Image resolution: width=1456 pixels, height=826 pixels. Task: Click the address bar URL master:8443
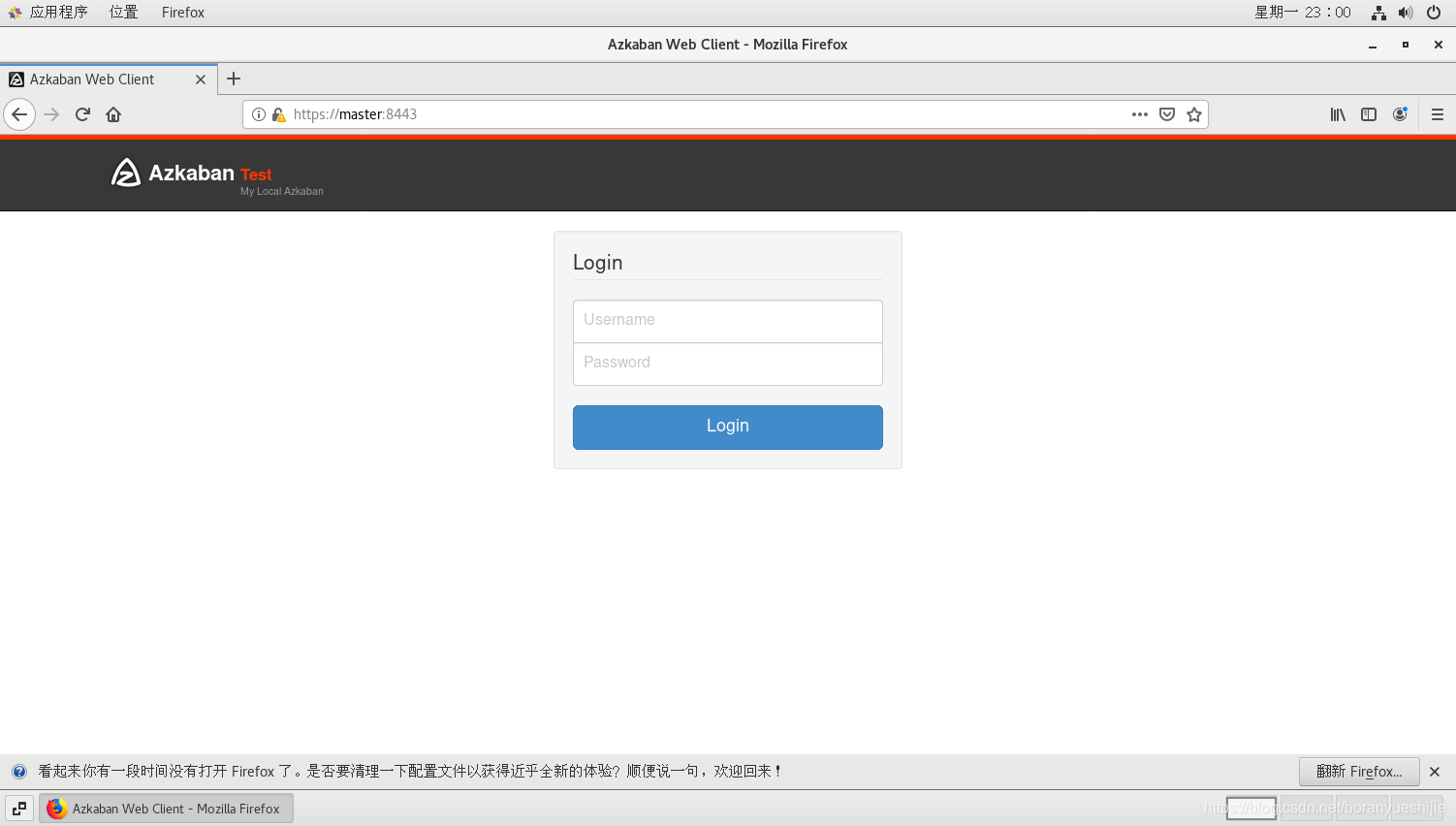[x=355, y=114]
